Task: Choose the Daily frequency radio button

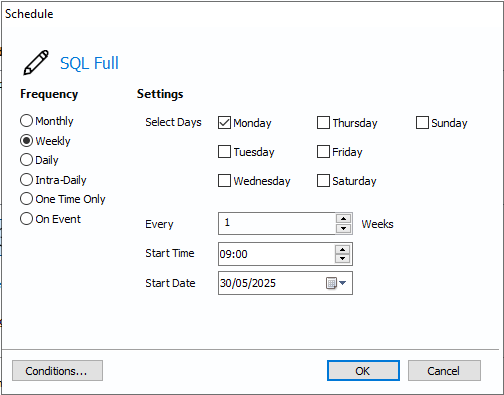Action: tap(26, 160)
